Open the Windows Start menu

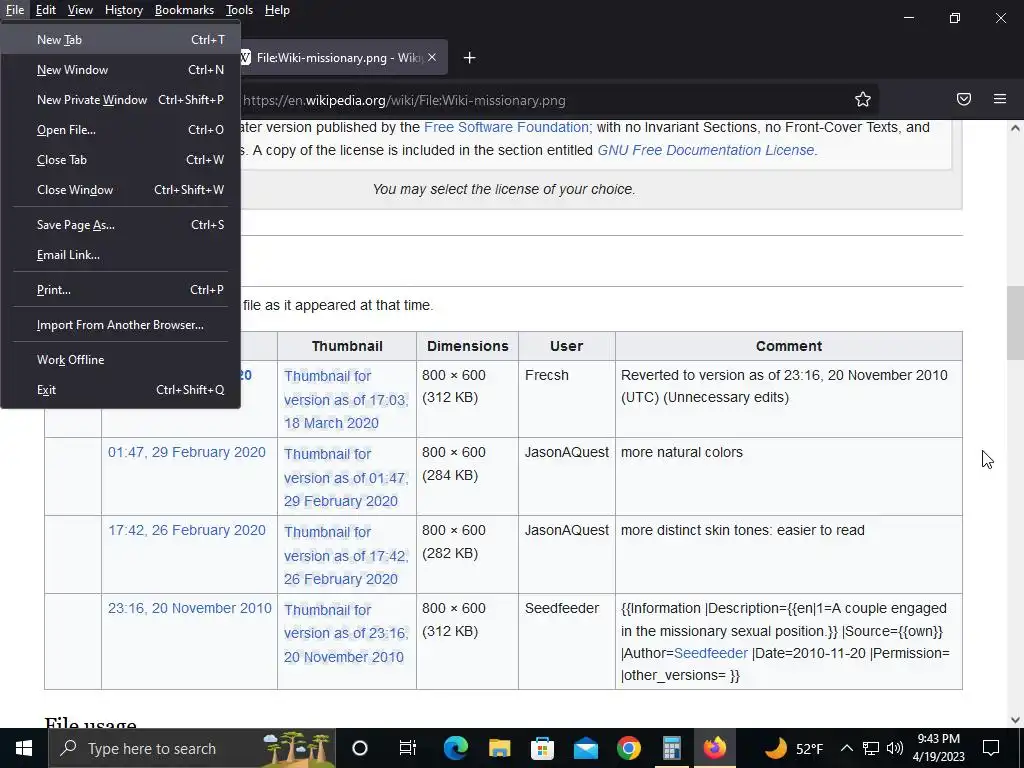pyautogui.click(x=24, y=748)
